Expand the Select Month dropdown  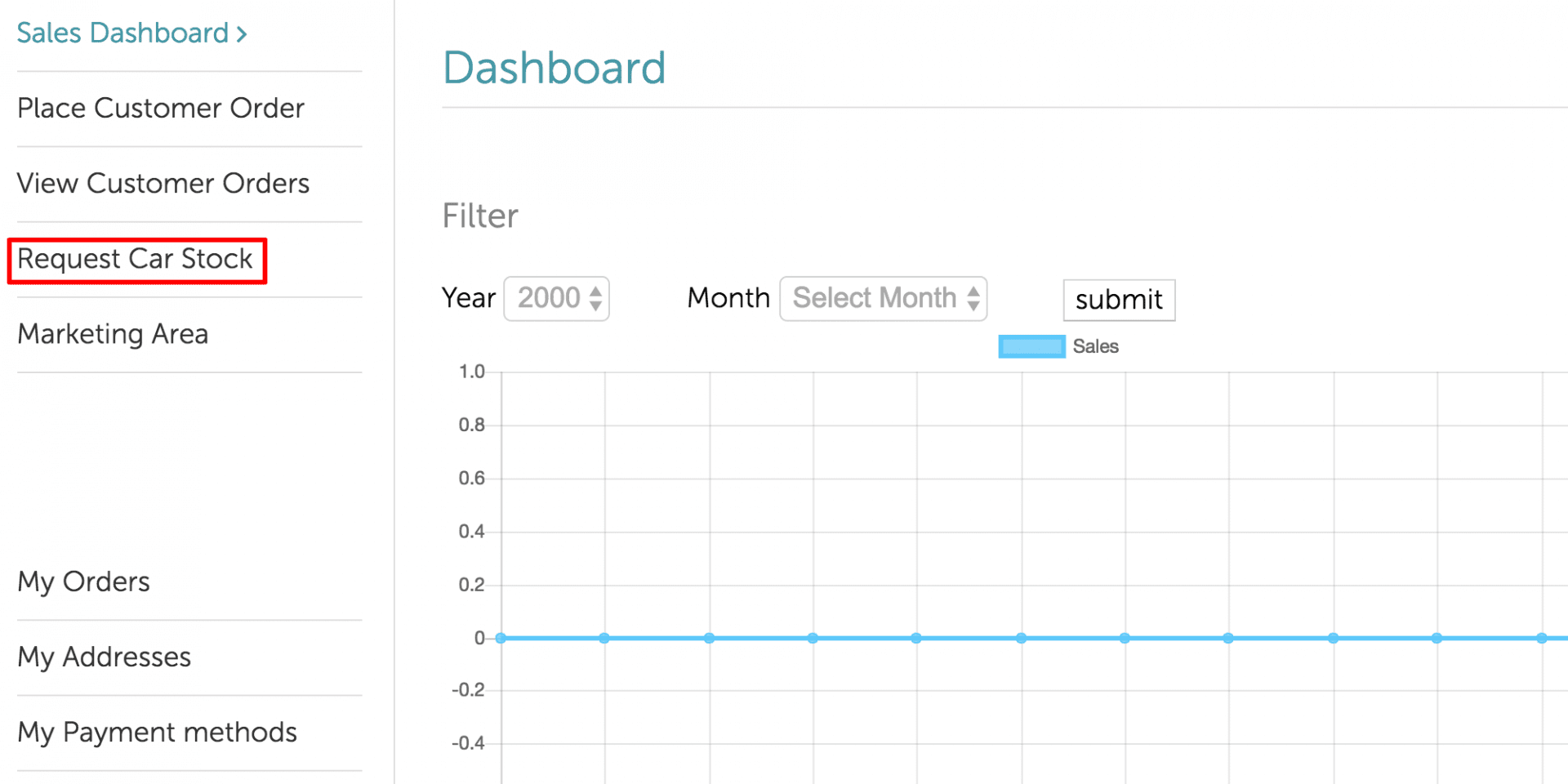pos(884,298)
